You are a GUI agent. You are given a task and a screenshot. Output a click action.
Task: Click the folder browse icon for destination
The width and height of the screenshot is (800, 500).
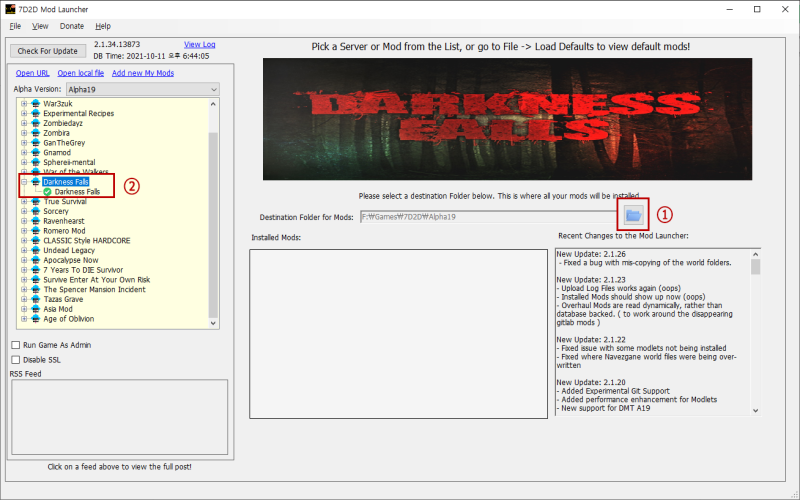633,215
